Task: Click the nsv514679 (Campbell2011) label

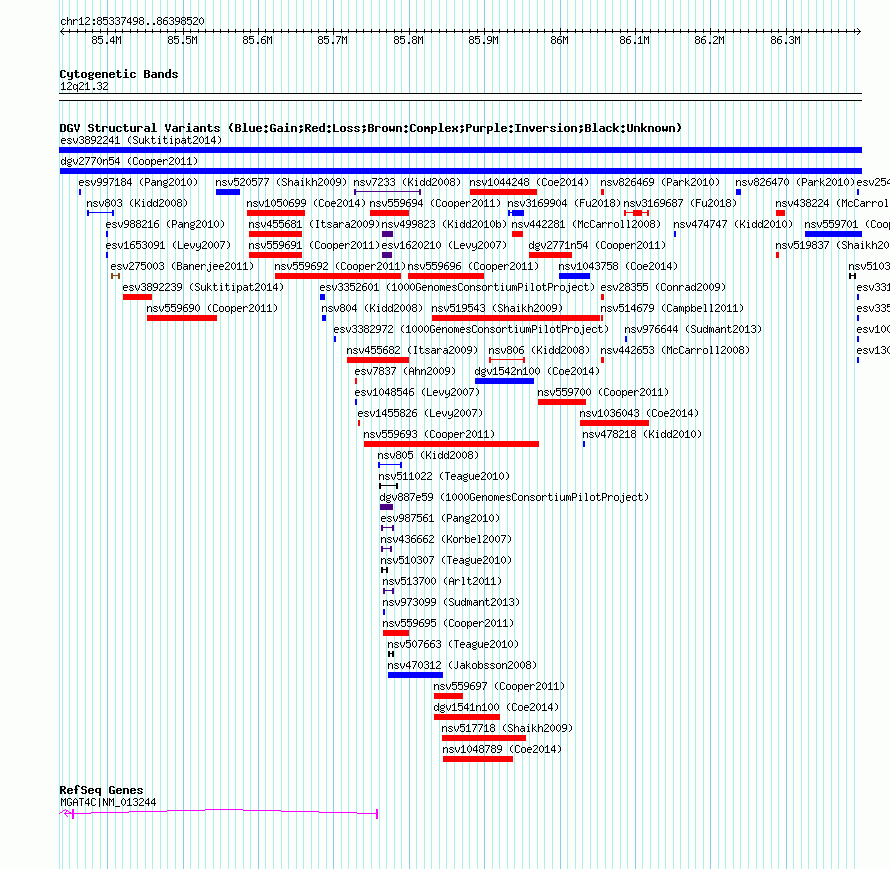Action: click(x=672, y=308)
